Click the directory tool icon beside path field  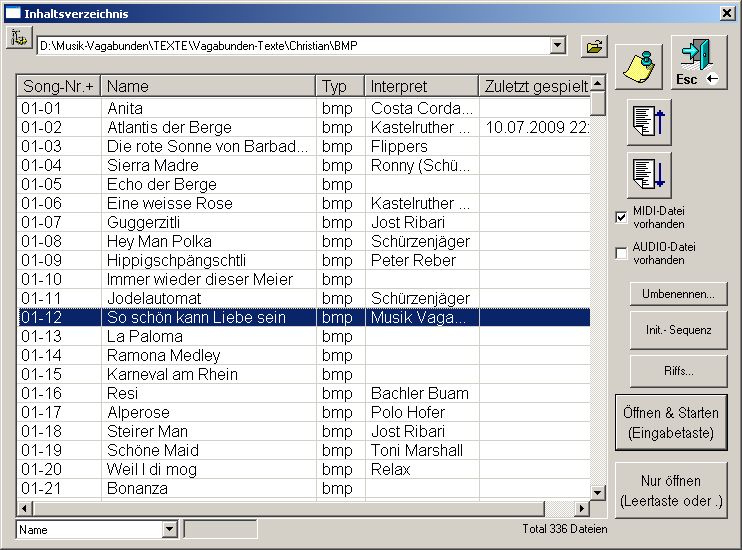(x=19, y=37)
